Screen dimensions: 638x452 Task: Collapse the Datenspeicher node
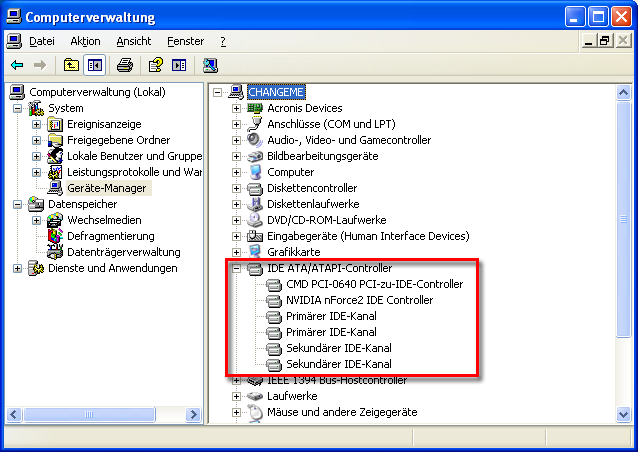point(18,204)
